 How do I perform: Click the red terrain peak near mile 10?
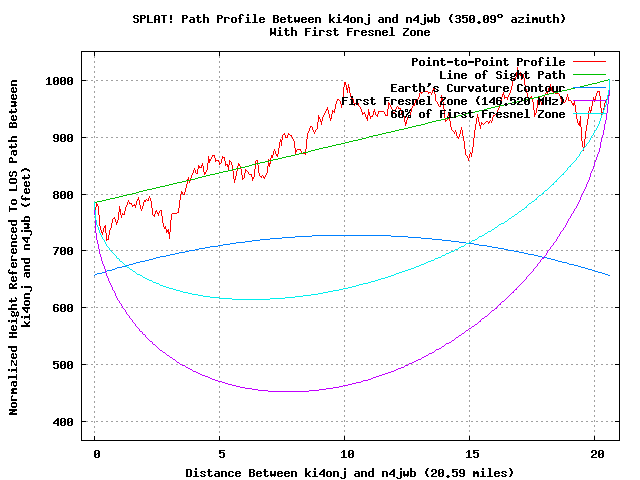pos(346,83)
